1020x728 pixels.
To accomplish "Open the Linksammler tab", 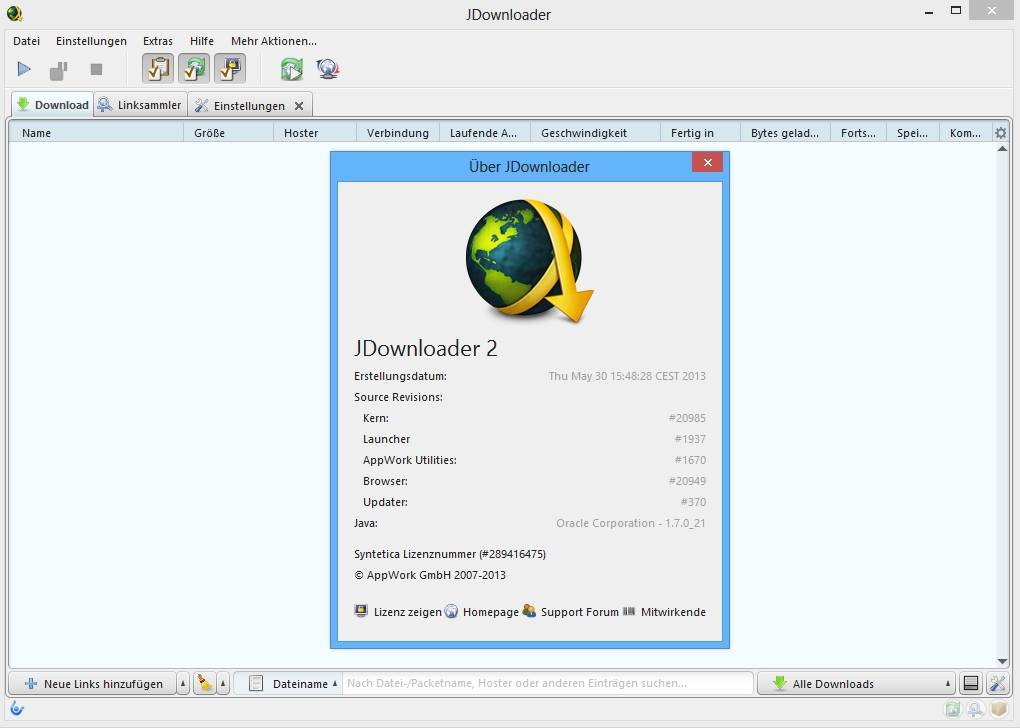I will pos(141,105).
